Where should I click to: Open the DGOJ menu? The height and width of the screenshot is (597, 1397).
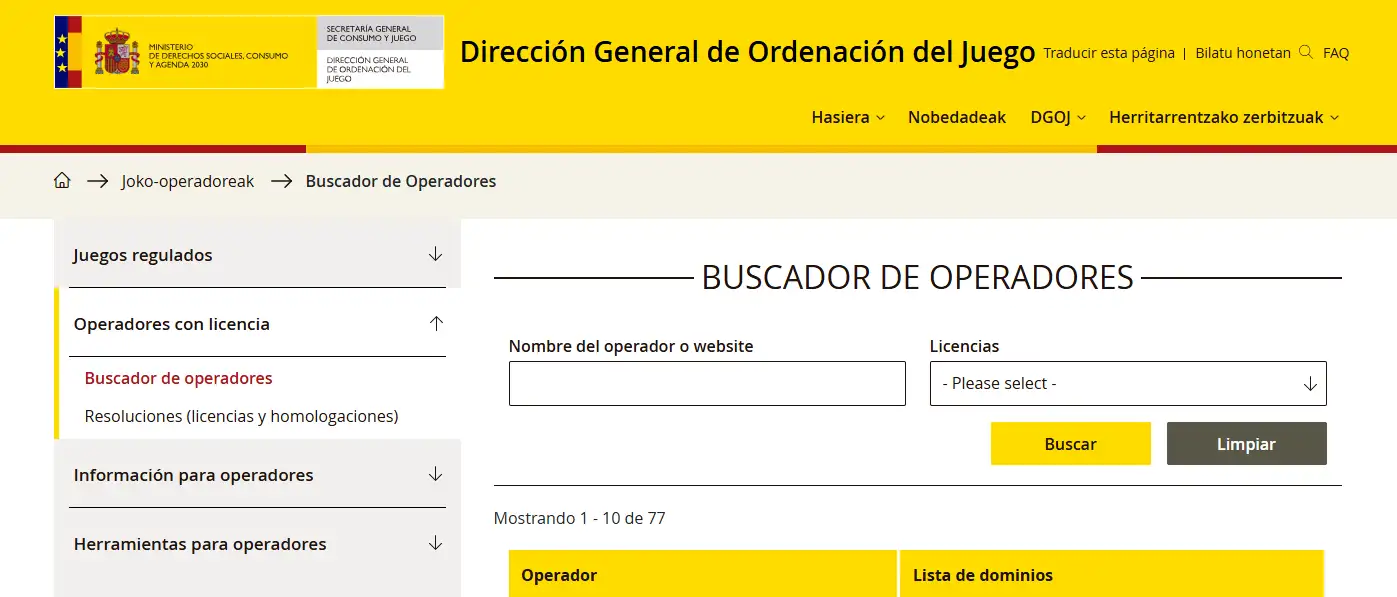tap(1058, 117)
